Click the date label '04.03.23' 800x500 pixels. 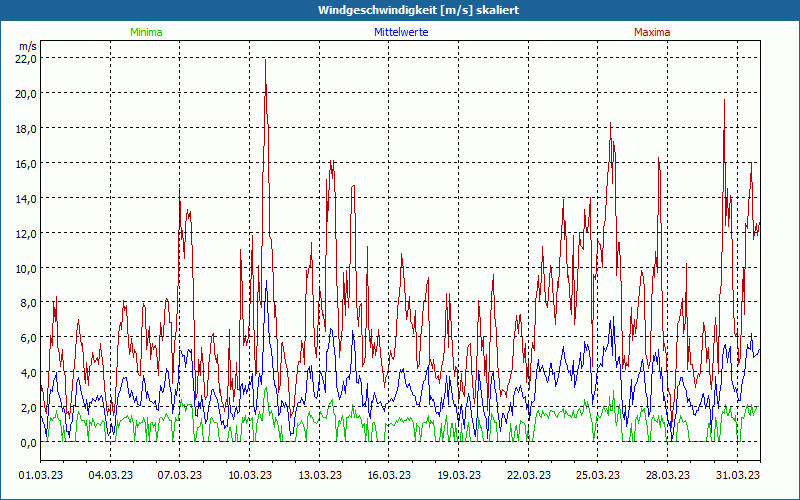point(110,476)
